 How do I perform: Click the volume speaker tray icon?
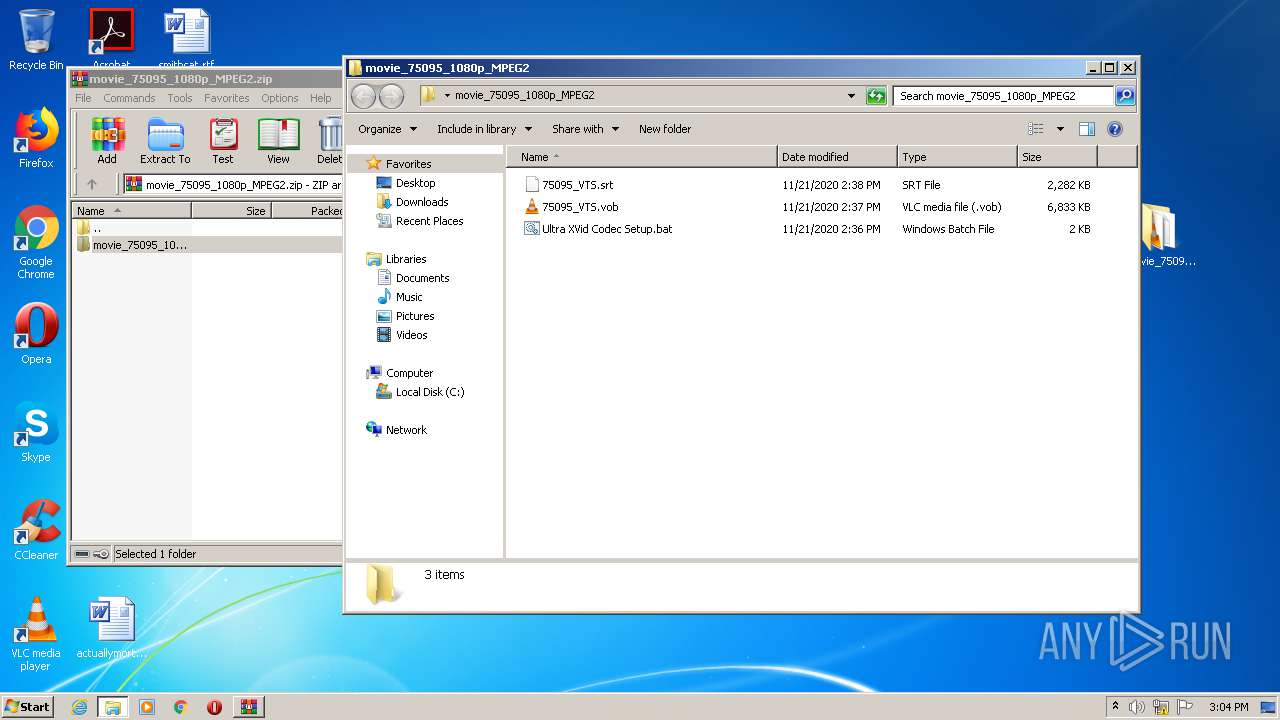1136,707
